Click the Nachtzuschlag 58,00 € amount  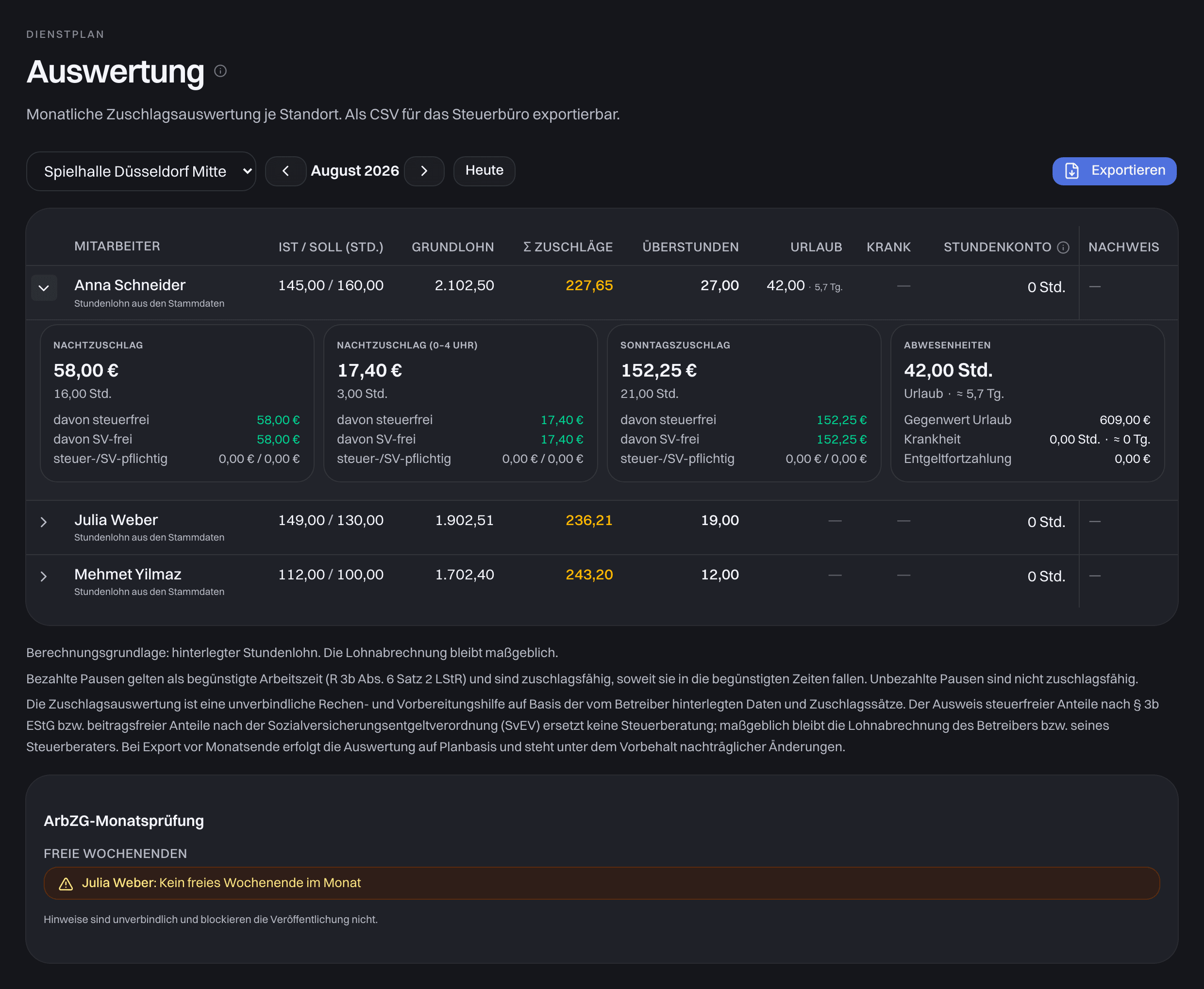point(86,370)
